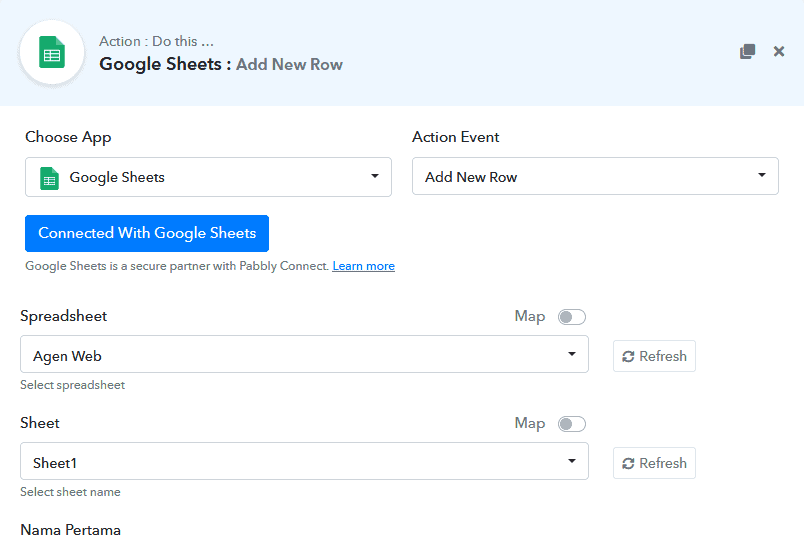Click the Nama Pertama field label
Screen dimensions: 804x547
point(71,530)
